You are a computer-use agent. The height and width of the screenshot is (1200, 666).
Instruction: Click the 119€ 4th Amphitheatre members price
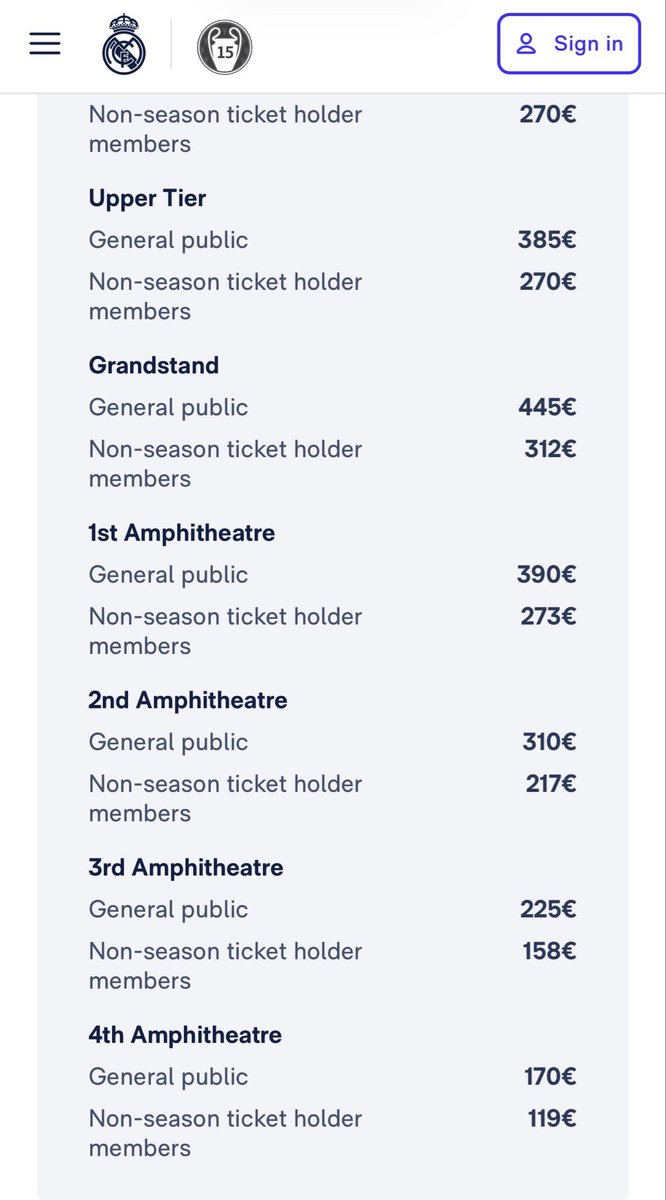[x=552, y=1118]
